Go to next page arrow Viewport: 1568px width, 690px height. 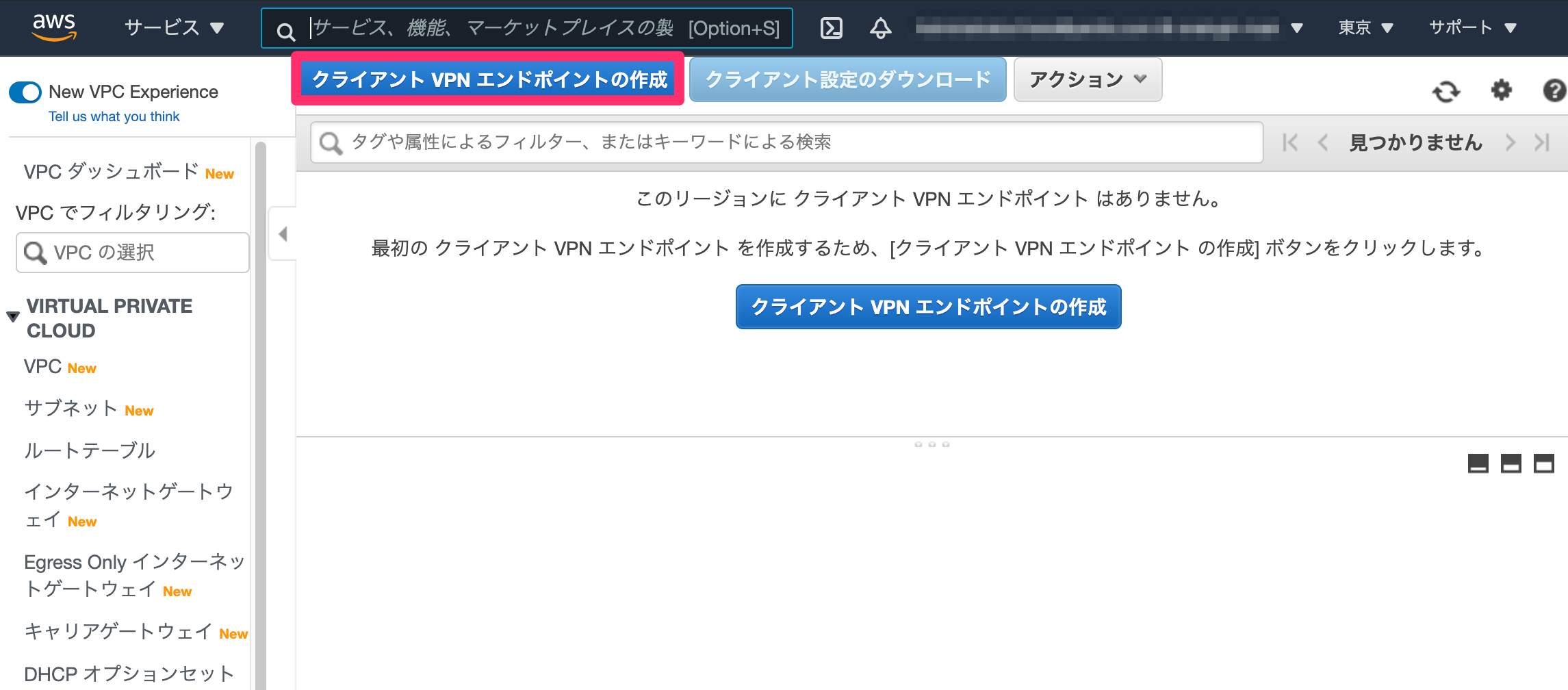tap(1511, 142)
